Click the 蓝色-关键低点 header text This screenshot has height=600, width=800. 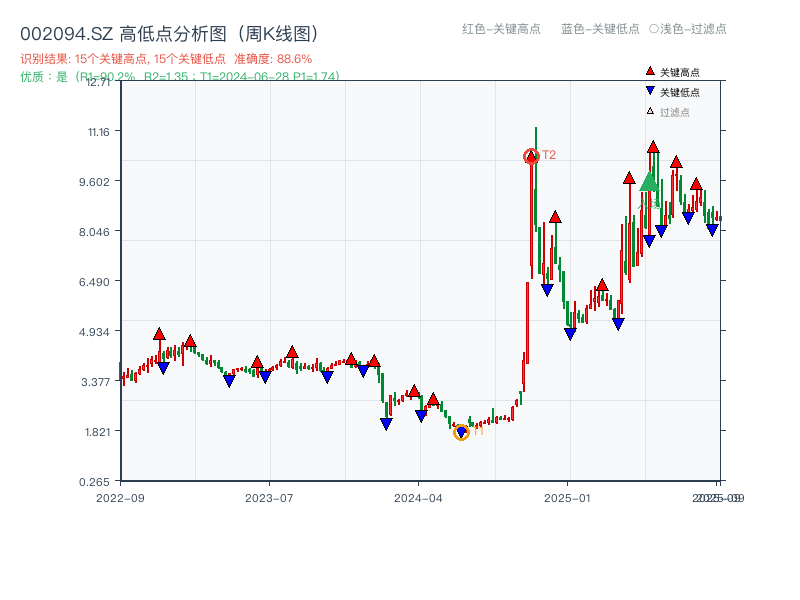[x=600, y=29]
